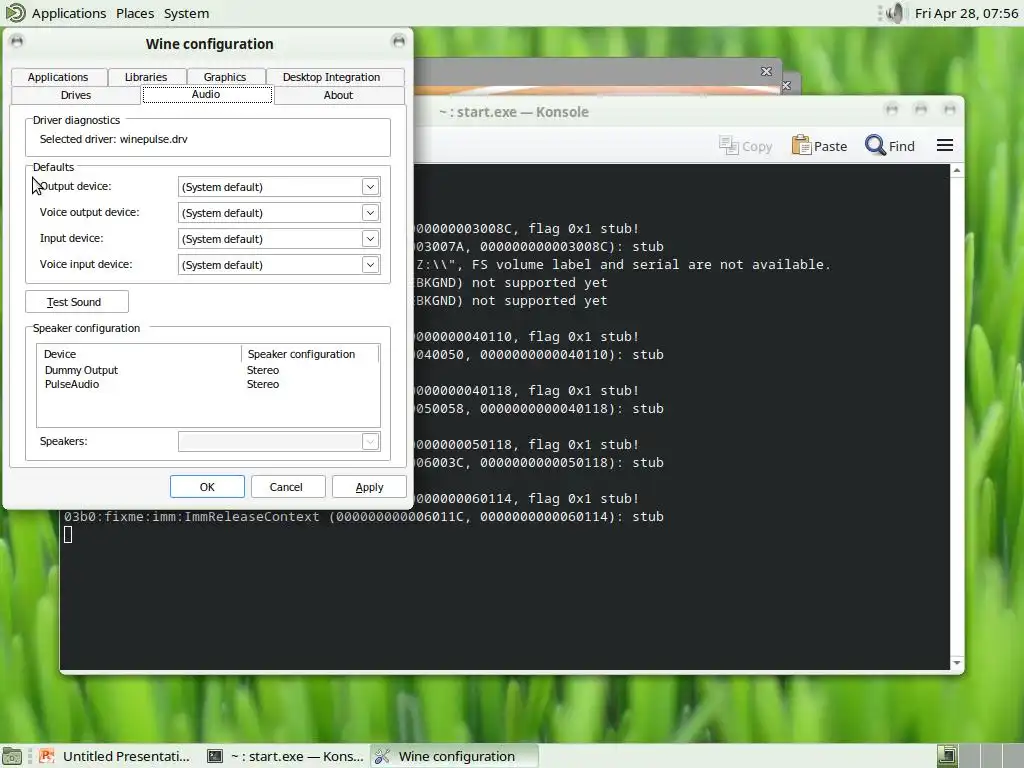Switch to the About tab
This screenshot has width=1024, height=768.
point(338,95)
